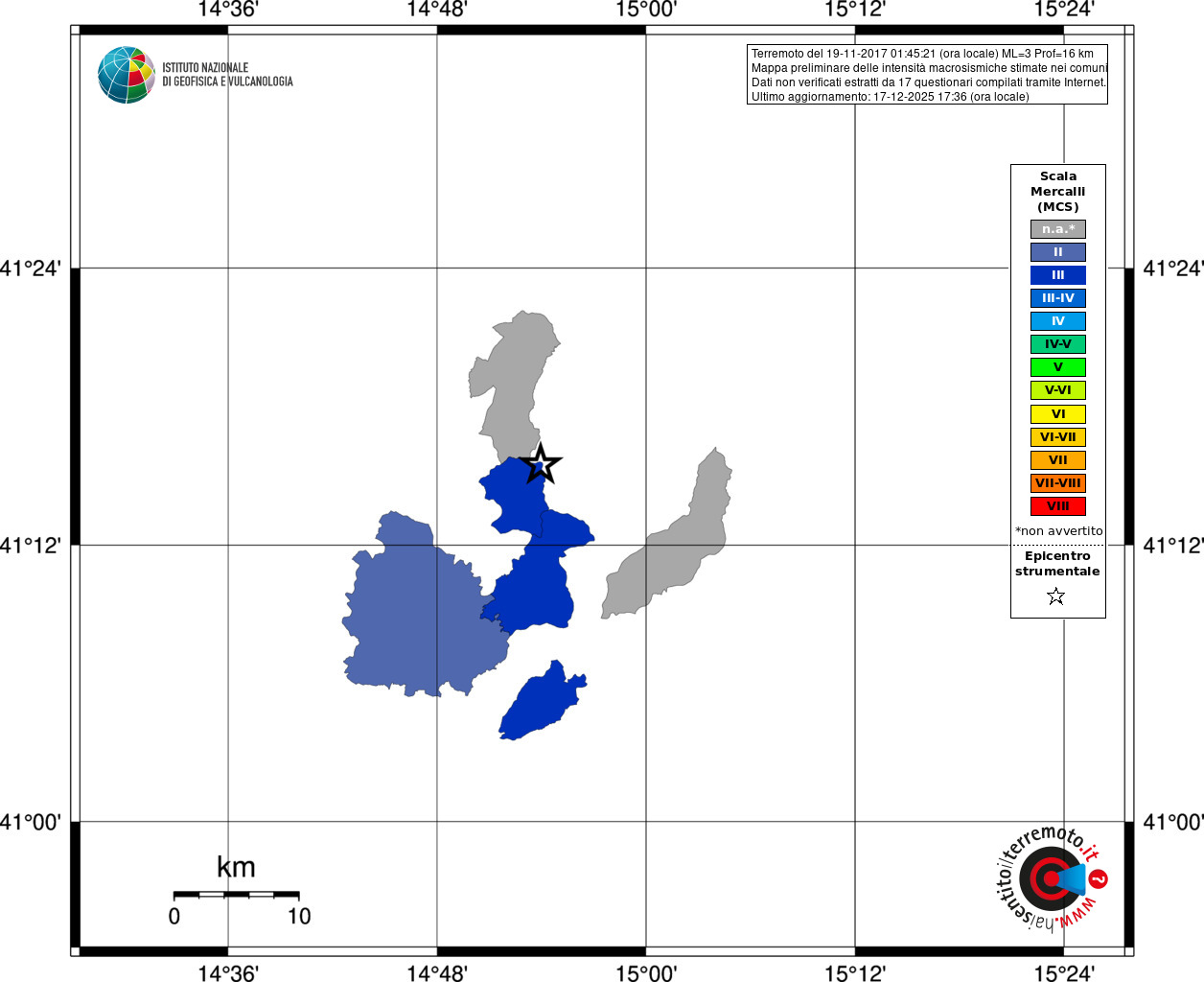Click the scale bar '0' label
Screen dimensions: 1204x982
click(x=174, y=917)
